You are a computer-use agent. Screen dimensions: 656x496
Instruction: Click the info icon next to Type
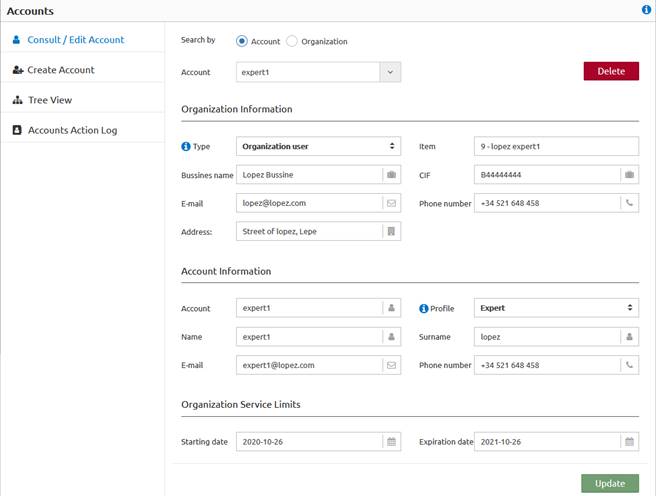click(186, 146)
